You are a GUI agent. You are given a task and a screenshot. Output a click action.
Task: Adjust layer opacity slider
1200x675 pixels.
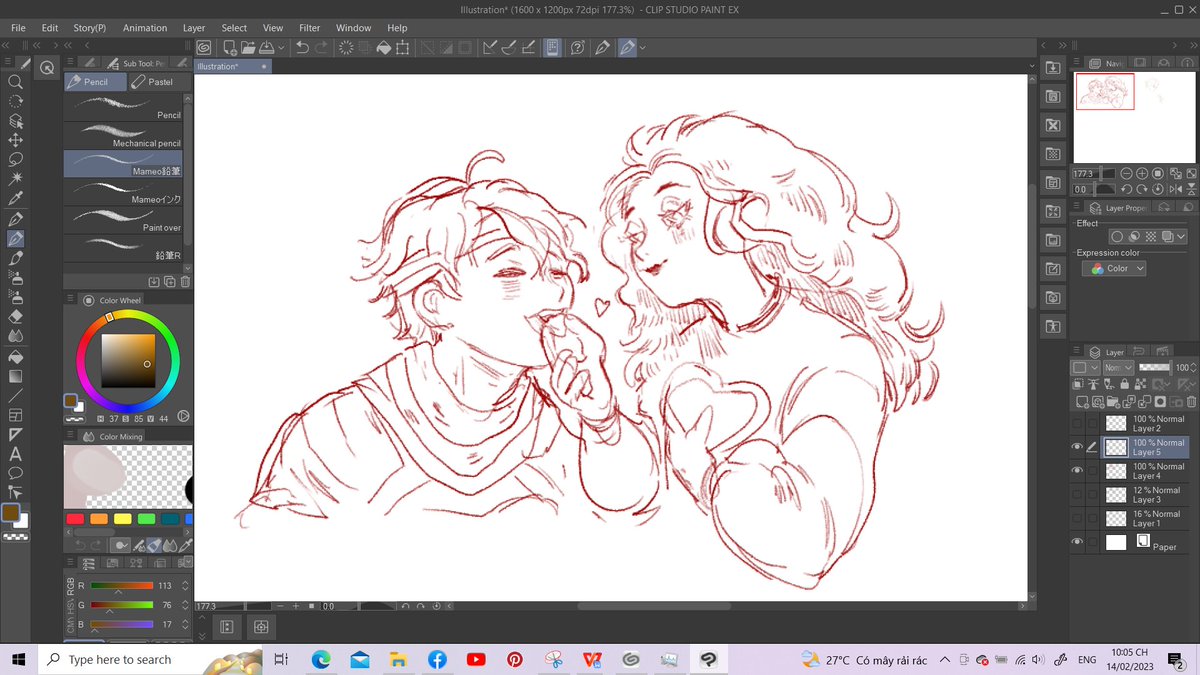click(1153, 368)
